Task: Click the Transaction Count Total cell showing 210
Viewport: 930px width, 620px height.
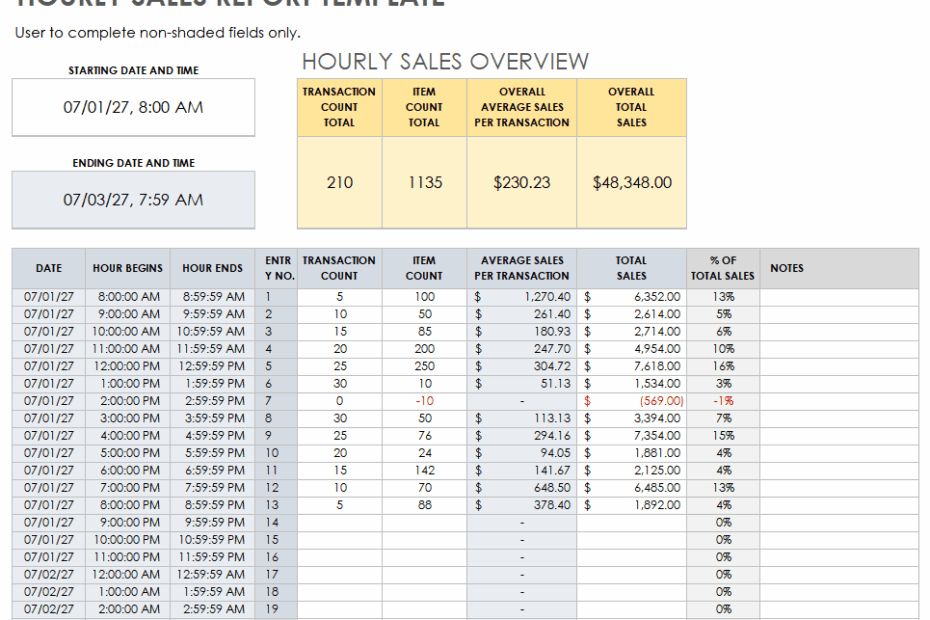Action: click(340, 182)
